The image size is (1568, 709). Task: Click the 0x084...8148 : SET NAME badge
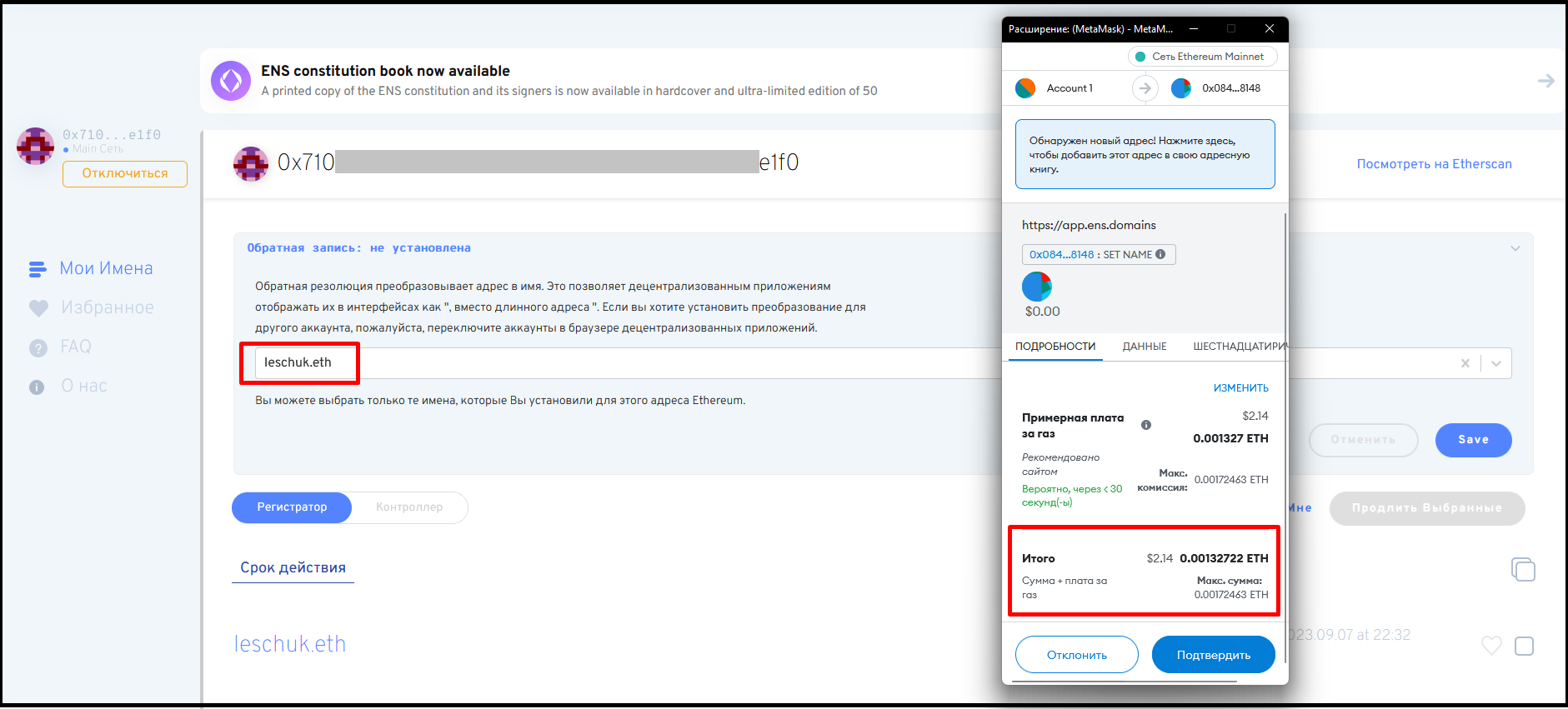(1099, 255)
